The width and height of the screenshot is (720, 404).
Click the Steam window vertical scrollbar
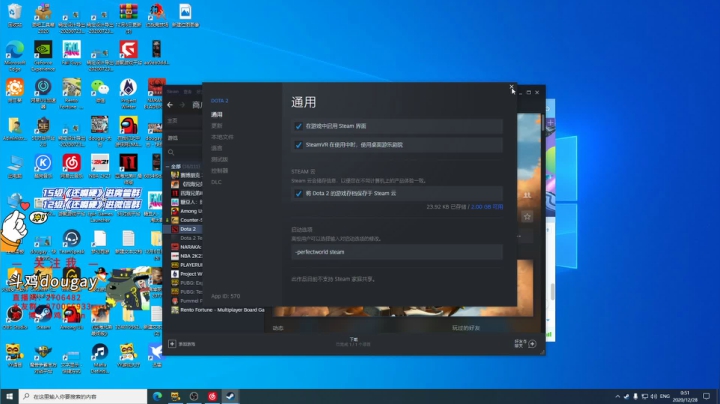coord(543,123)
